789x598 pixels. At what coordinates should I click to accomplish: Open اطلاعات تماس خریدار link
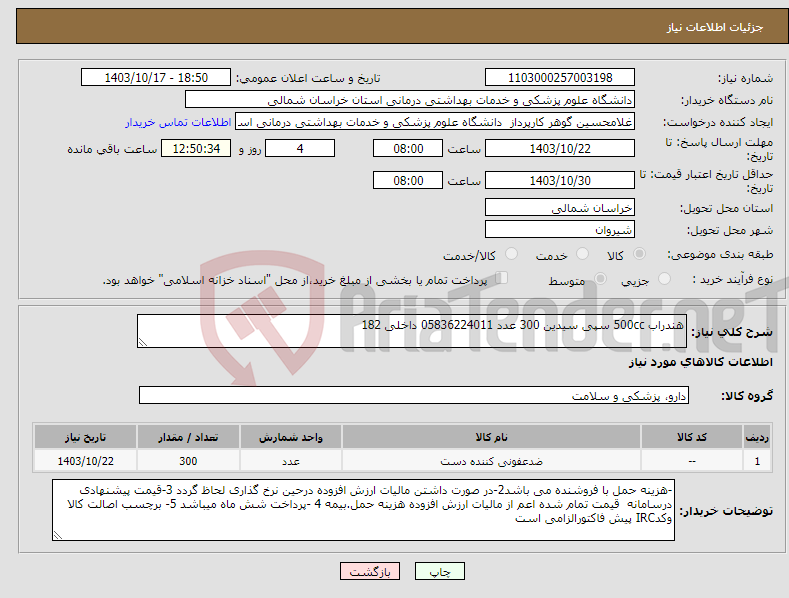[x=178, y=122]
